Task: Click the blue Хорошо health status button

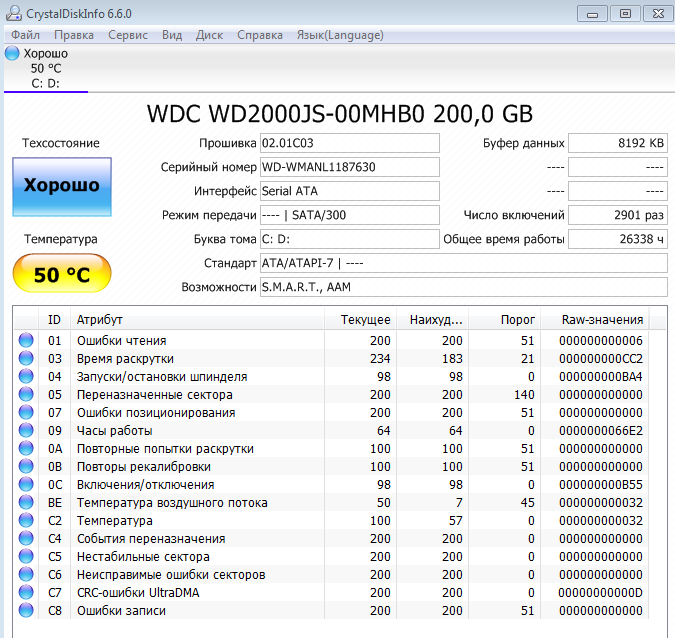Action: (62, 186)
